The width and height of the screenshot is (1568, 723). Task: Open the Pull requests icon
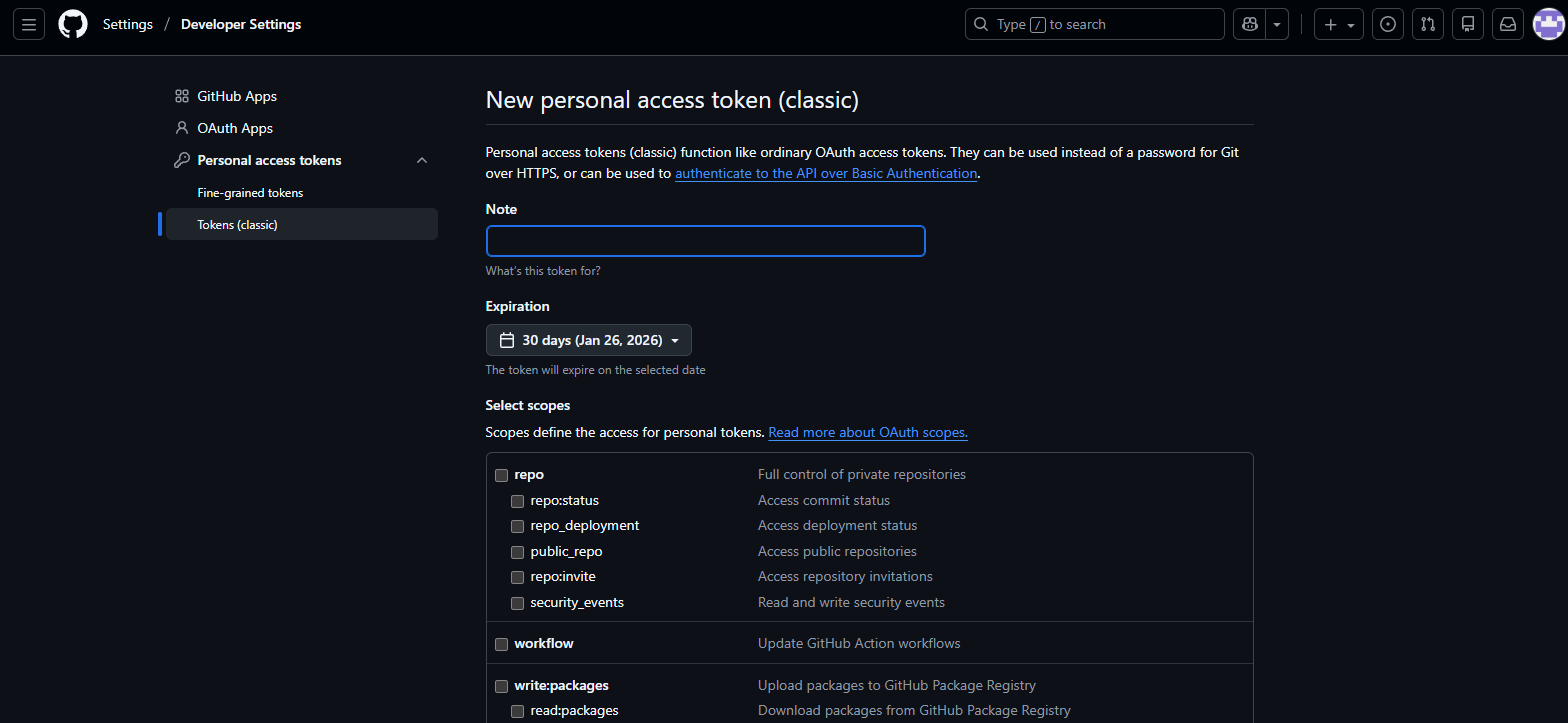click(x=1427, y=24)
